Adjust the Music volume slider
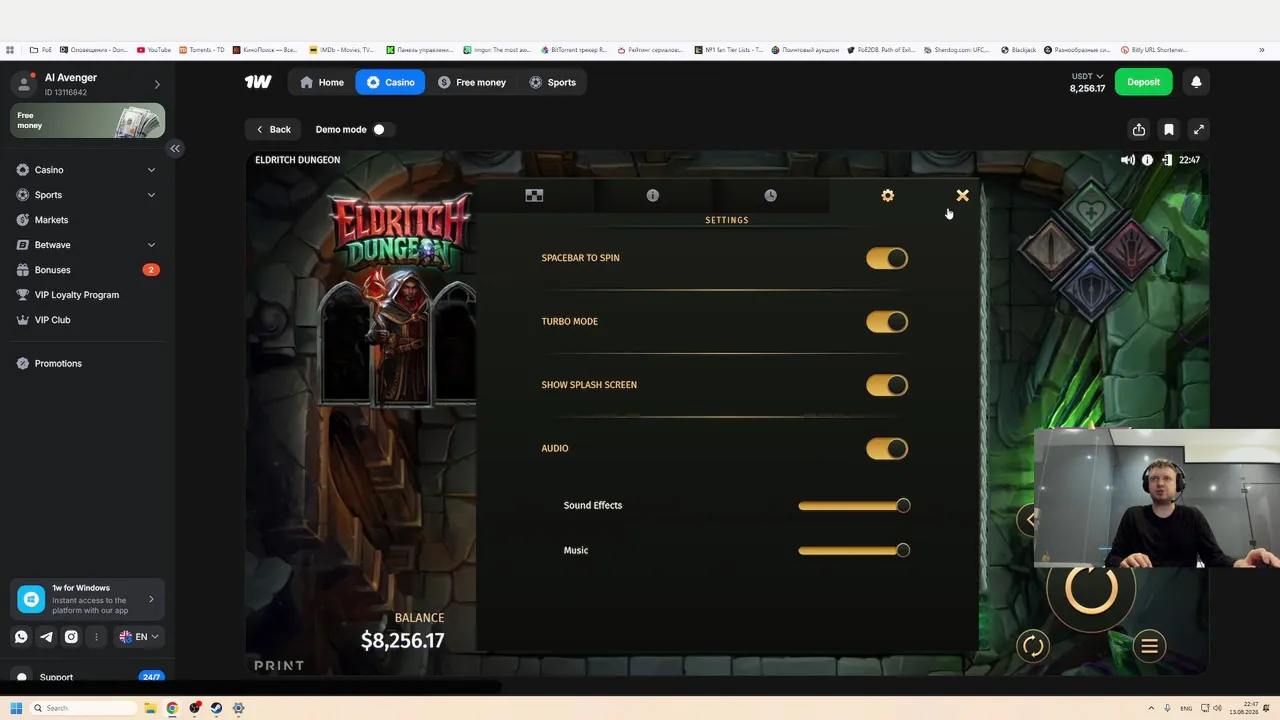This screenshot has height=720, width=1280. [854, 550]
